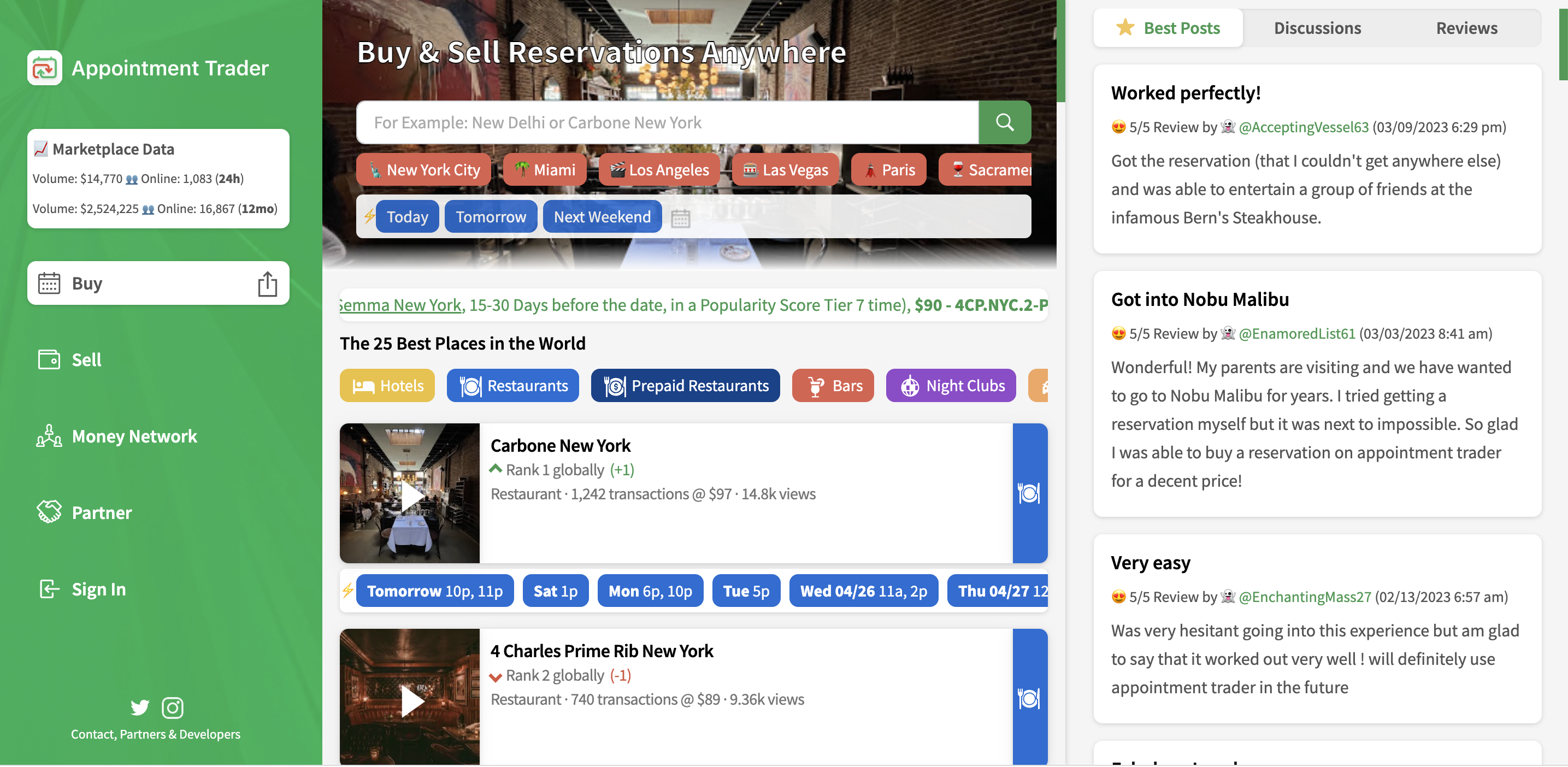Click 'Rank 2 globally' on 4 Charles card
The image size is (1568, 767).
click(555, 676)
